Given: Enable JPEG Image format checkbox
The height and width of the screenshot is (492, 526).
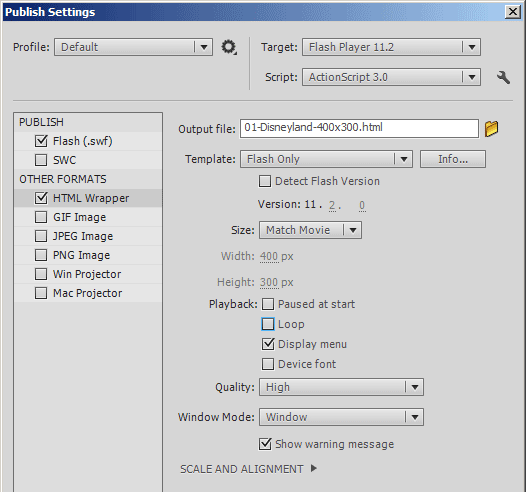Looking at the screenshot, I should click(x=41, y=236).
